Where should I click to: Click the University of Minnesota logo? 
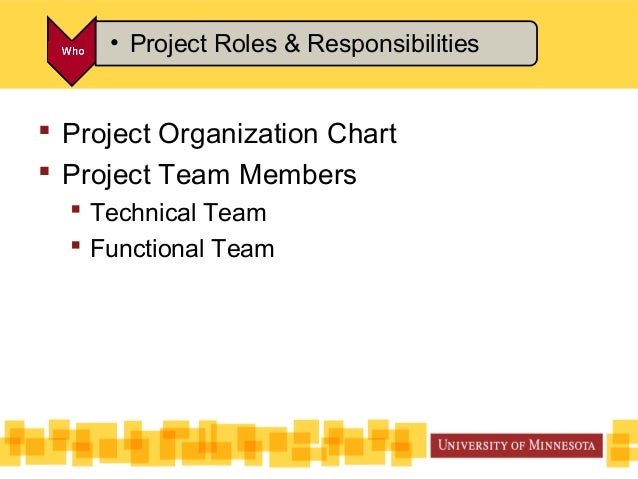tap(516, 445)
